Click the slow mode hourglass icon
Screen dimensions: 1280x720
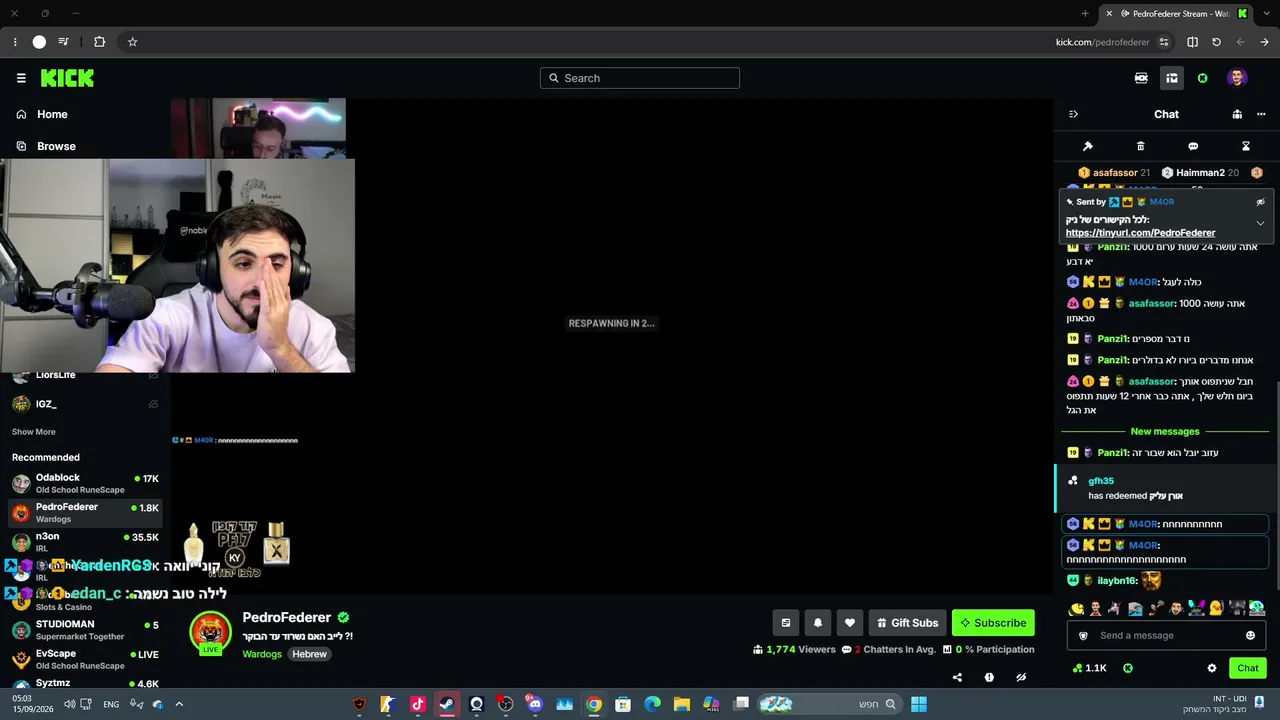[1246, 146]
